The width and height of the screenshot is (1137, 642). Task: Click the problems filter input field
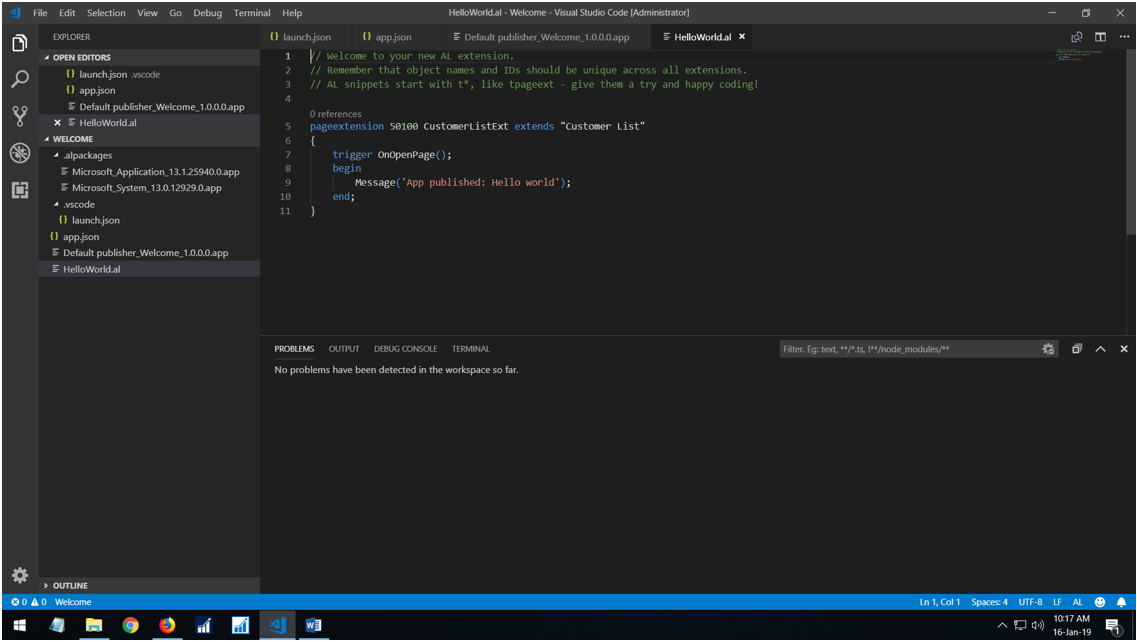coord(910,349)
